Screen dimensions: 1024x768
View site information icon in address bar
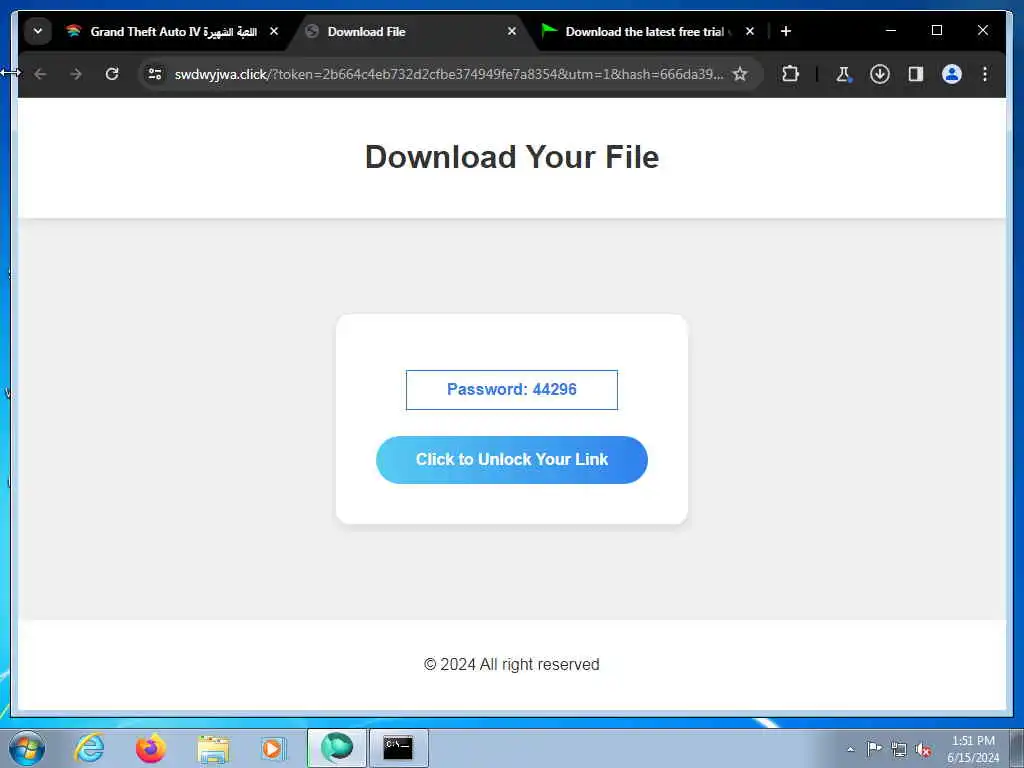pyautogui.click(x=155, y=74)
